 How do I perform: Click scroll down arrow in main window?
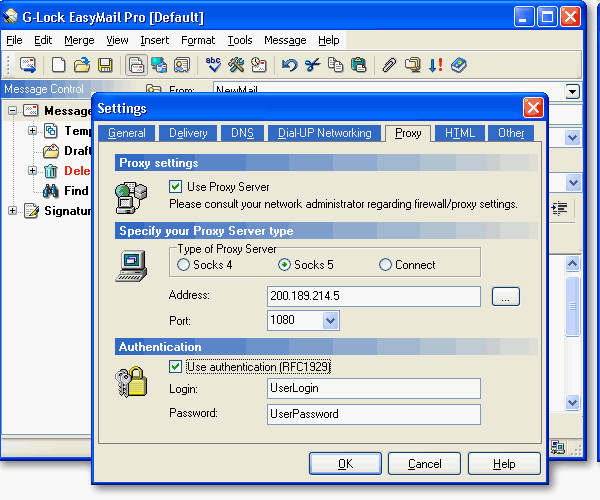(572, 402)
